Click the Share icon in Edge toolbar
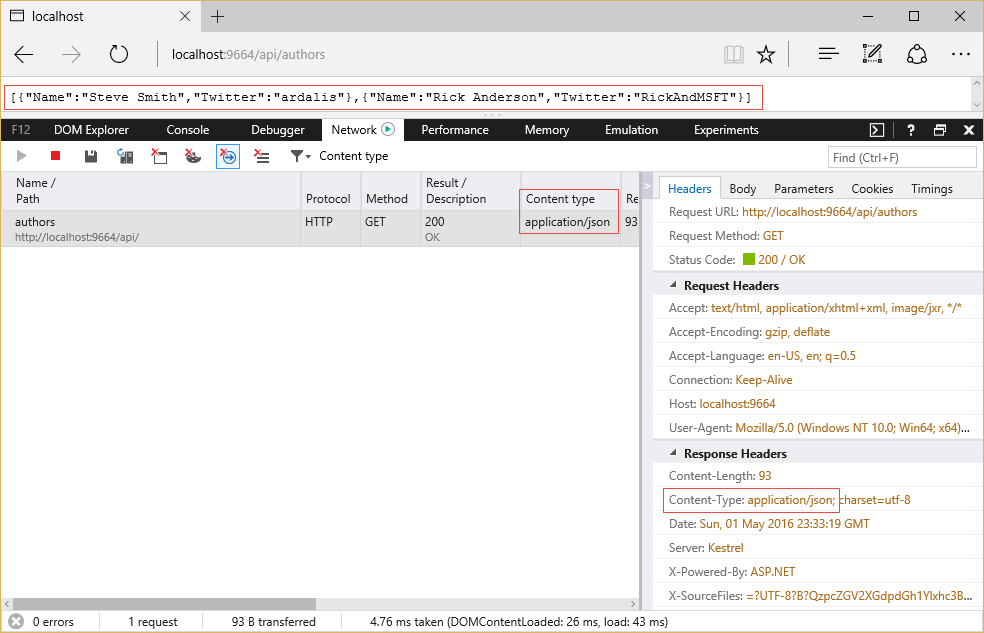This screenshot has height=633, width=984. coord(917,54)
